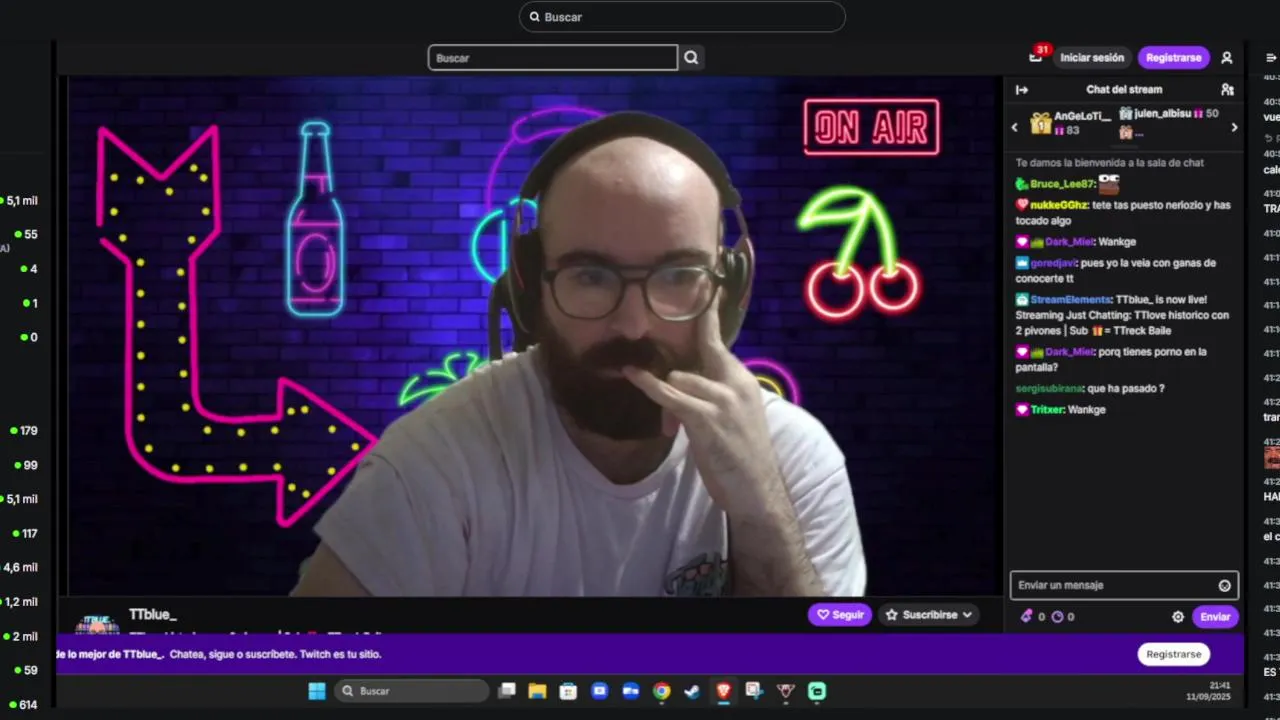The image size is (1280, 720).
Task: Click StreamElements username in chat
Action: point(1071,300)
